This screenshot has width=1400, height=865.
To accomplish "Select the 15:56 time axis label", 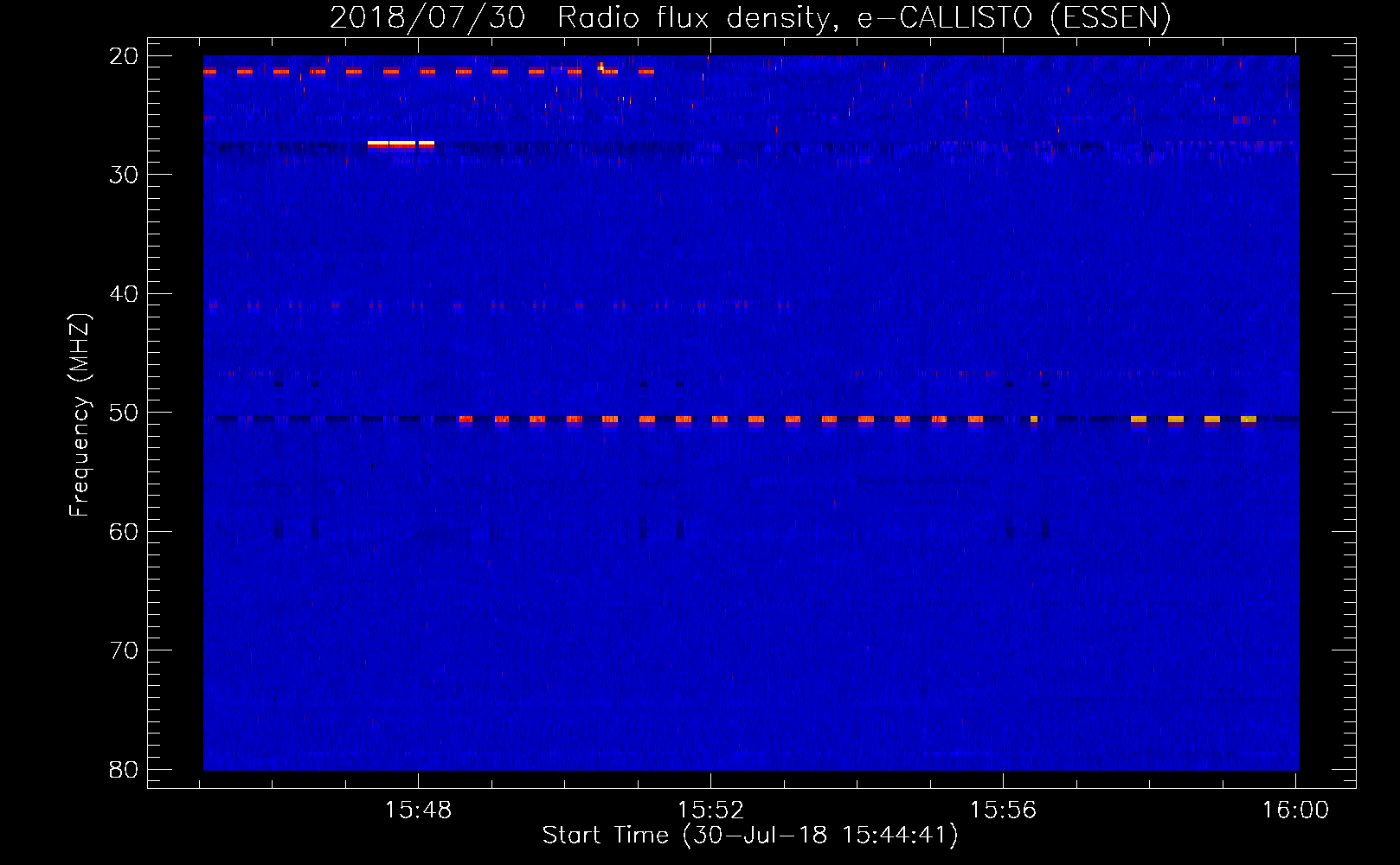I will point(1003,810).
